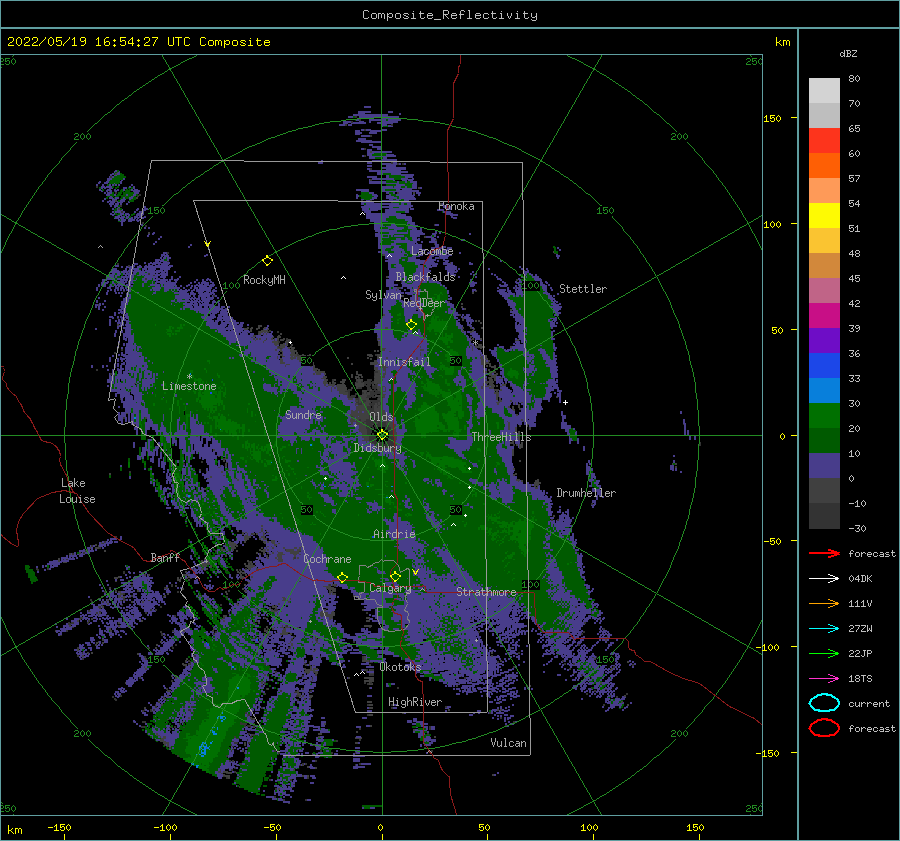The image size is (900, 841).
Task: Click the Banff label
Action: pyautogui.click(x=165, y=558)
